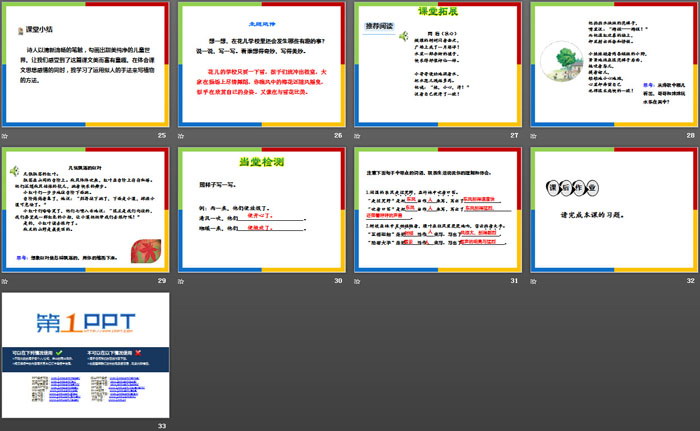Click slide number 28 label
Viewport: 700px width, 431px height.
(691, 135)
